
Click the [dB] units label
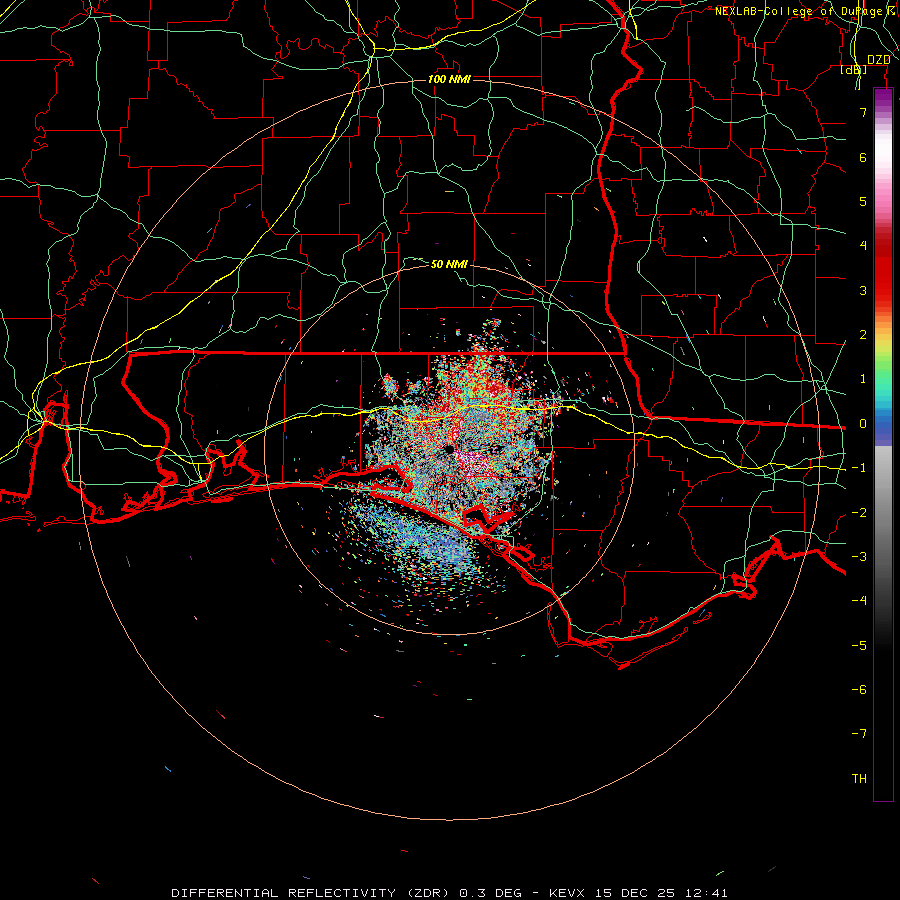click(854, 69)
